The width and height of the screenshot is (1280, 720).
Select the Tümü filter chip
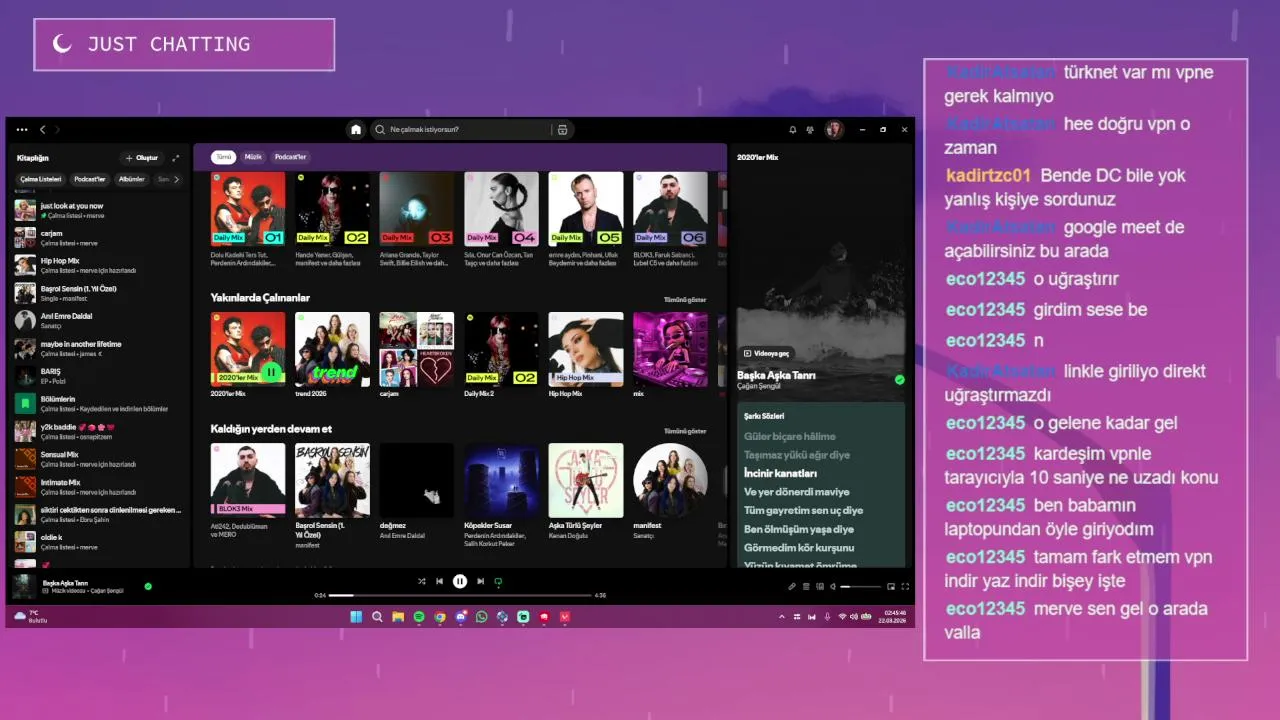pos(223,157)
